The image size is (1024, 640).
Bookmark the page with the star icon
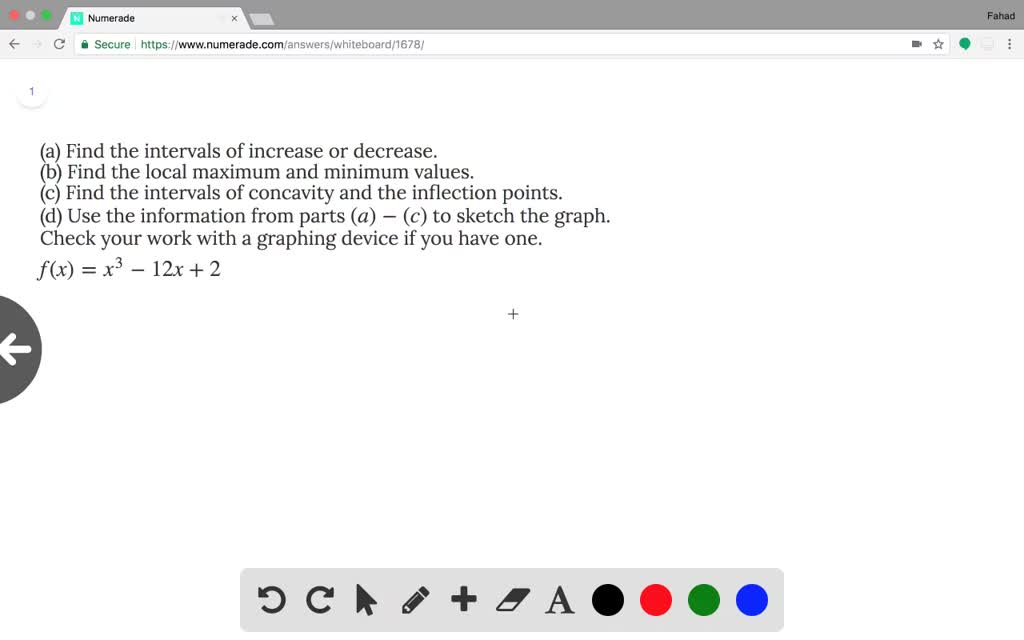pyautogui.click(x=938, y=44)
